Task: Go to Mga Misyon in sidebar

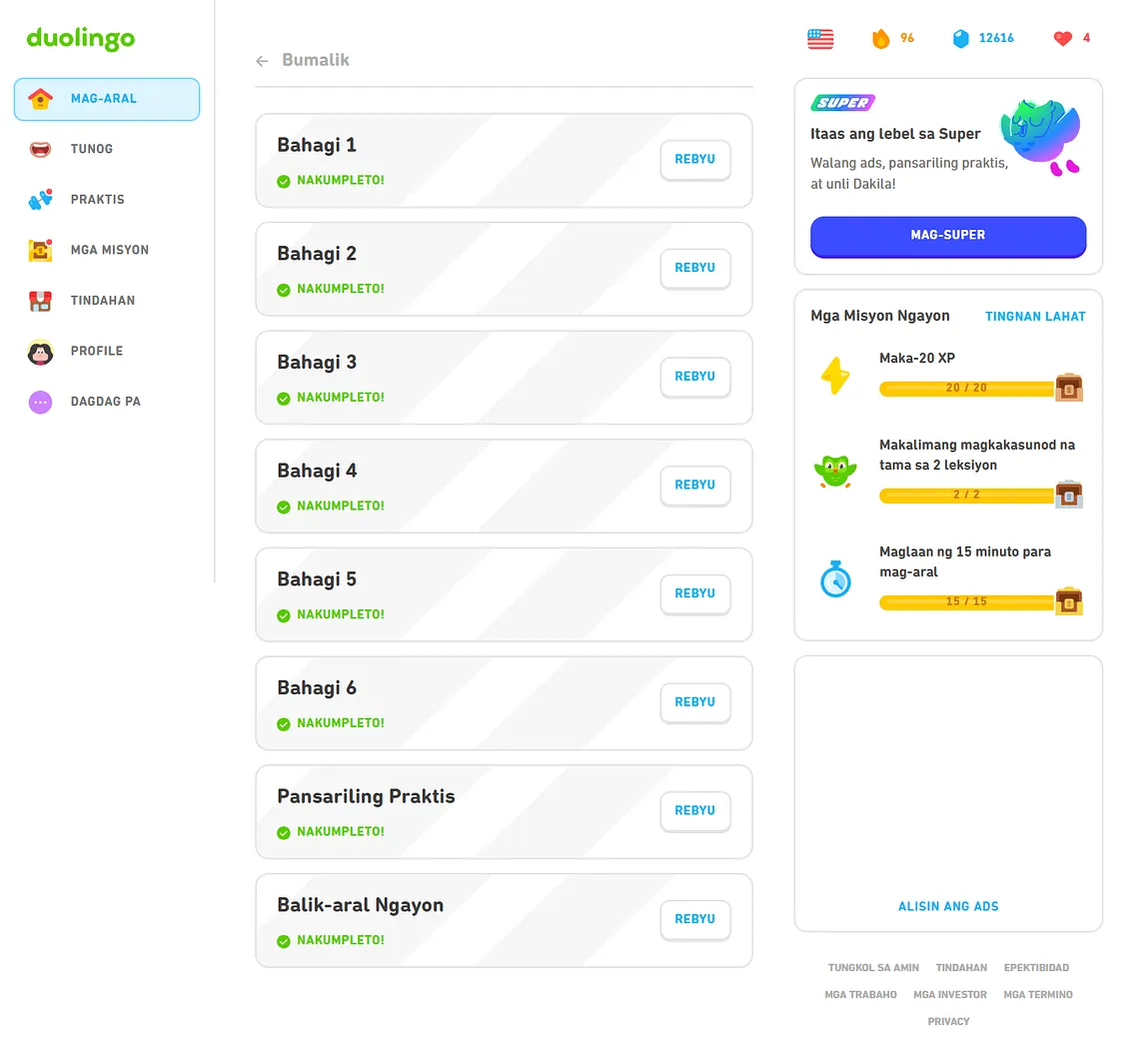Action: pos(107,250)
